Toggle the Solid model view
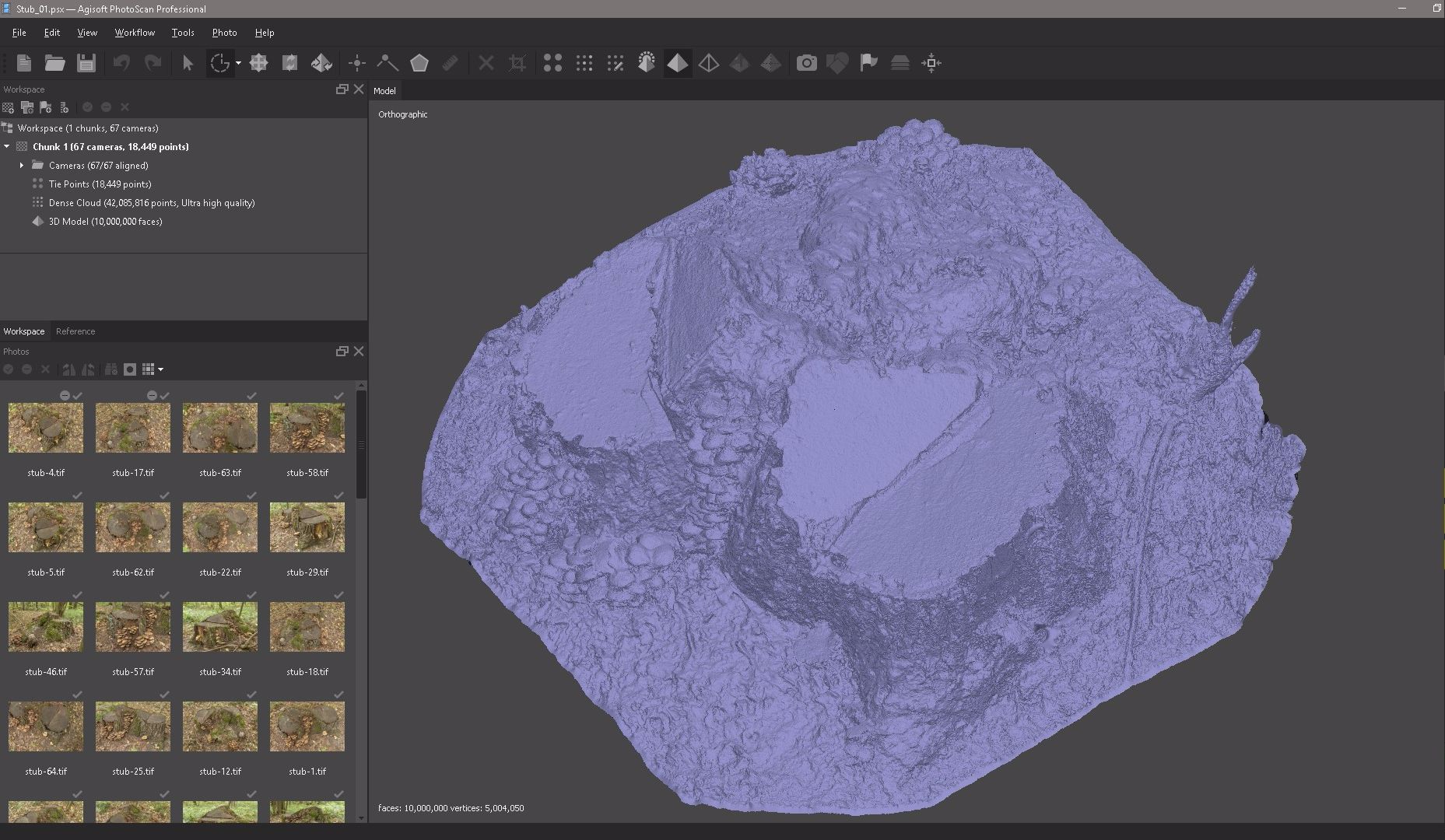 (x=678, y=63)
